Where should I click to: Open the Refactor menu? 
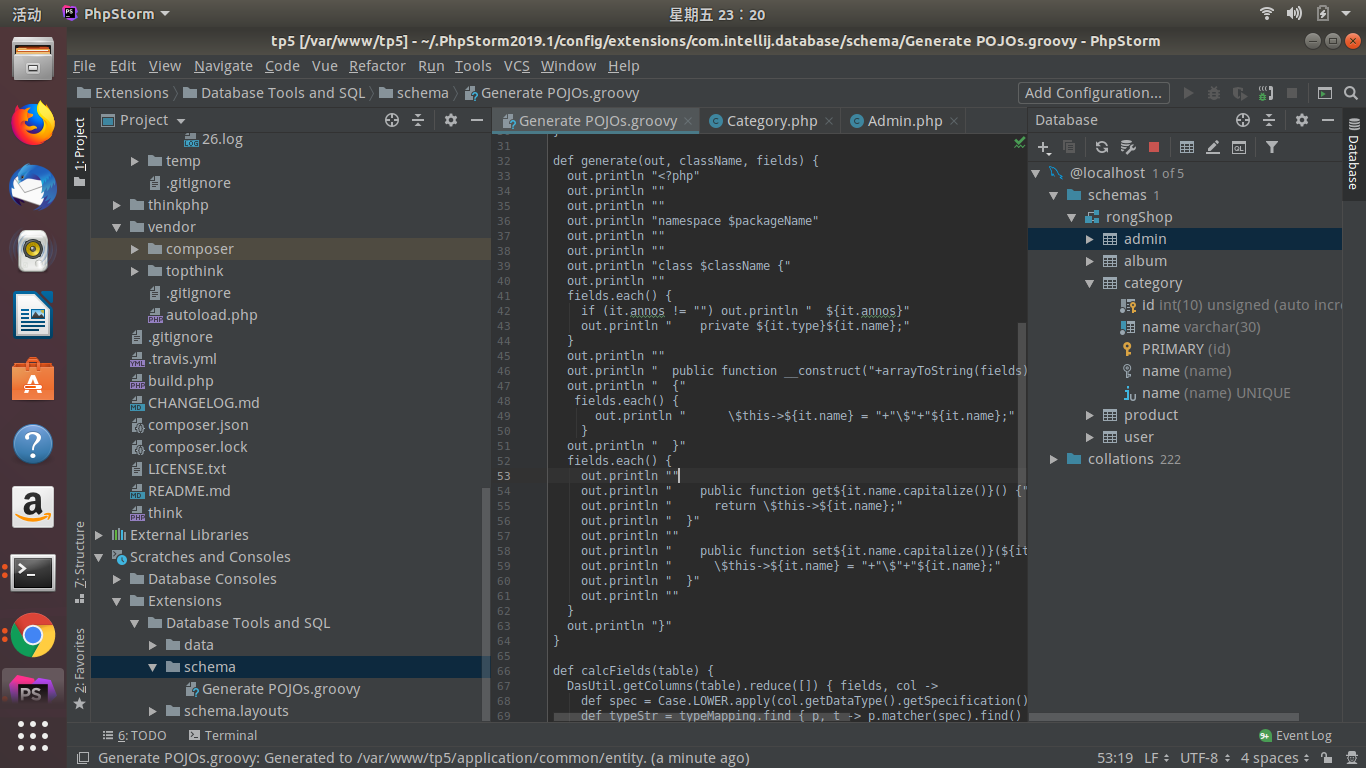click(x=377, y=66)
